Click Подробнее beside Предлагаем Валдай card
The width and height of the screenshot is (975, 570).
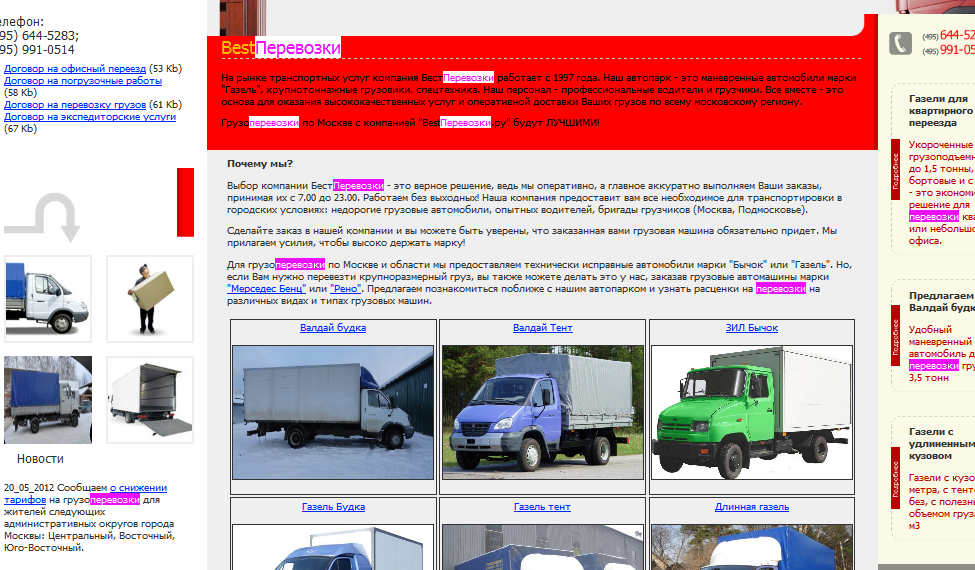point(895,336)
